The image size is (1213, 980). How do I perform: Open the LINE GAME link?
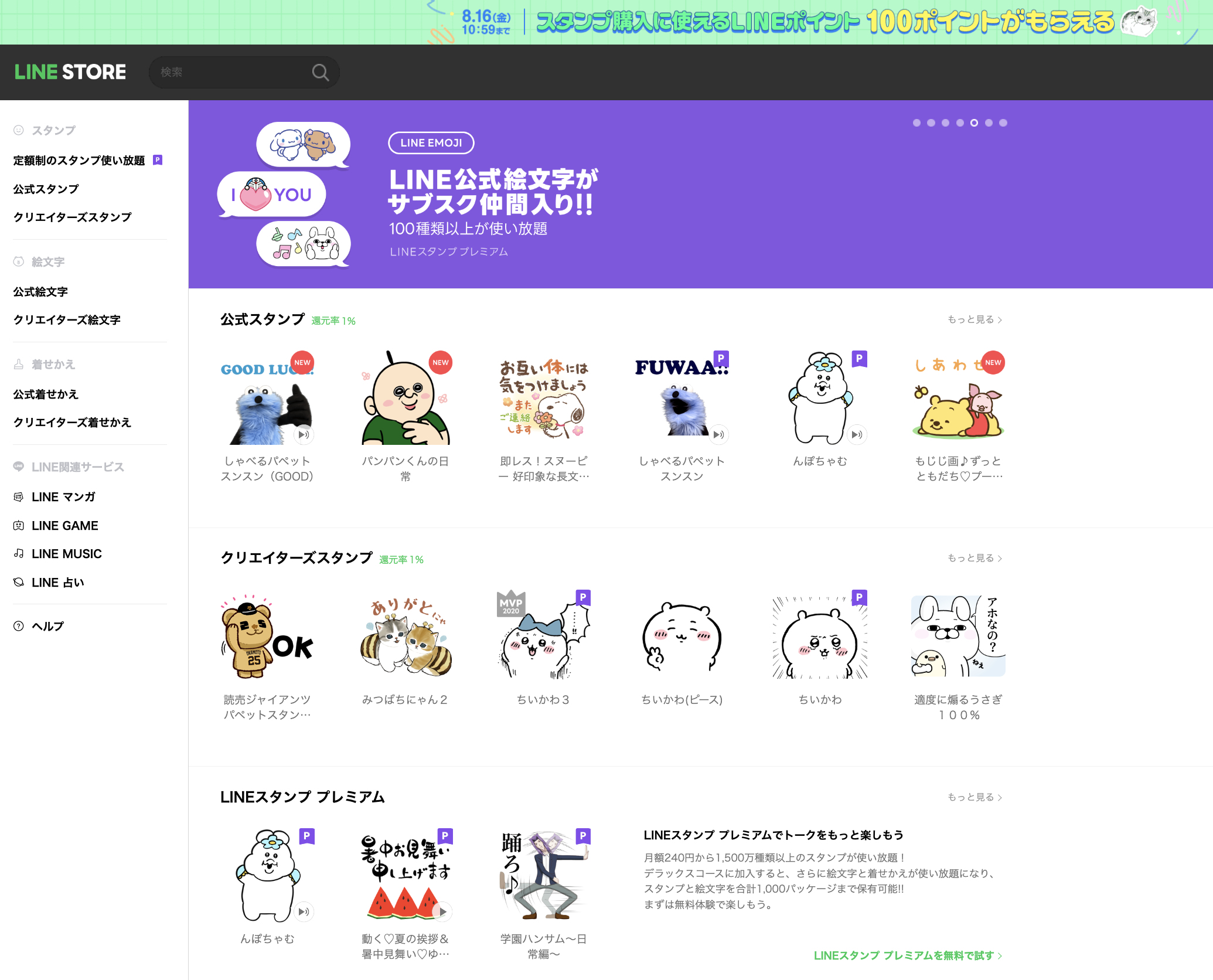65,526
